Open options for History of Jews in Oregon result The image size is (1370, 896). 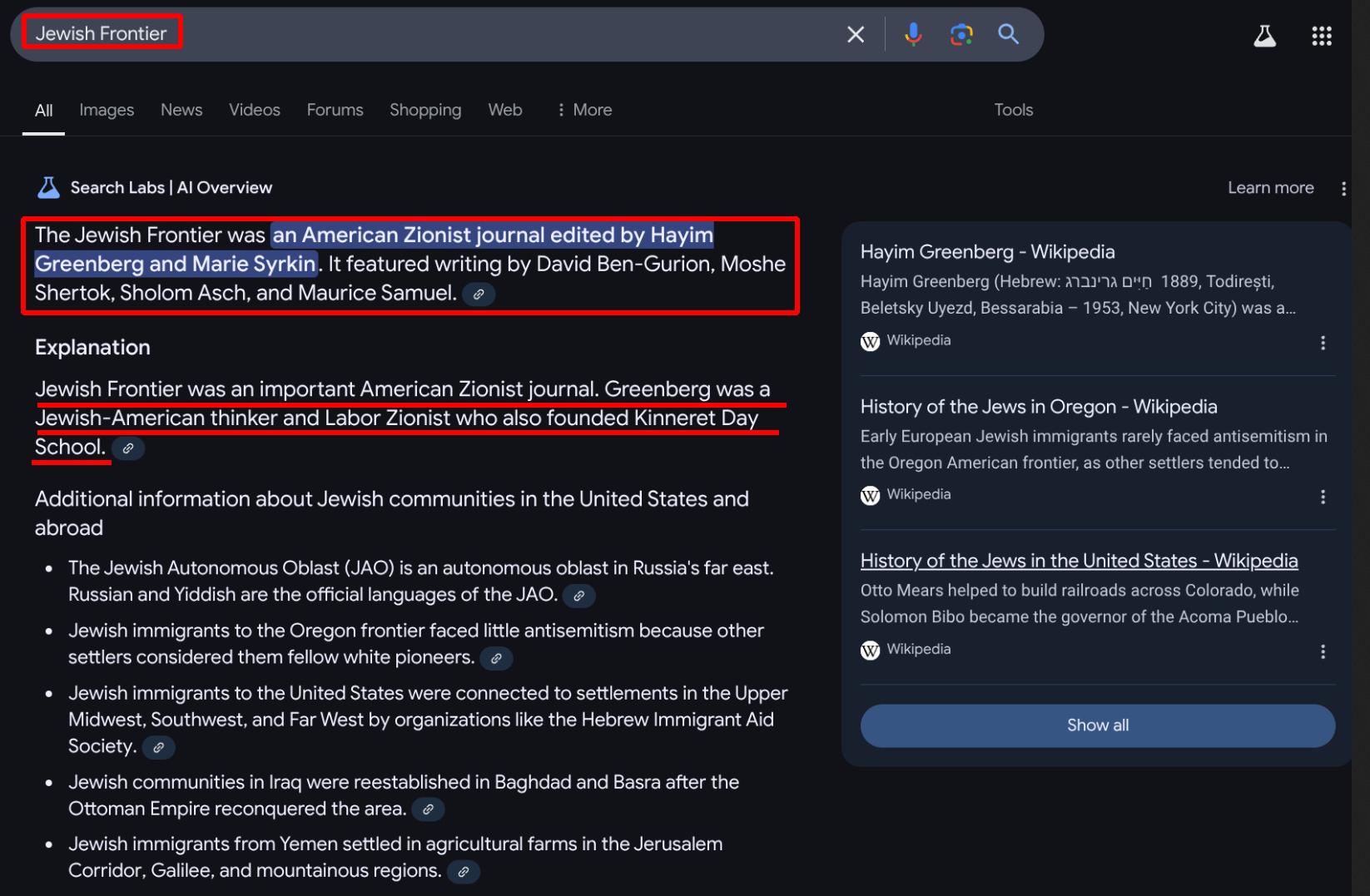[x=1323, y=497]
